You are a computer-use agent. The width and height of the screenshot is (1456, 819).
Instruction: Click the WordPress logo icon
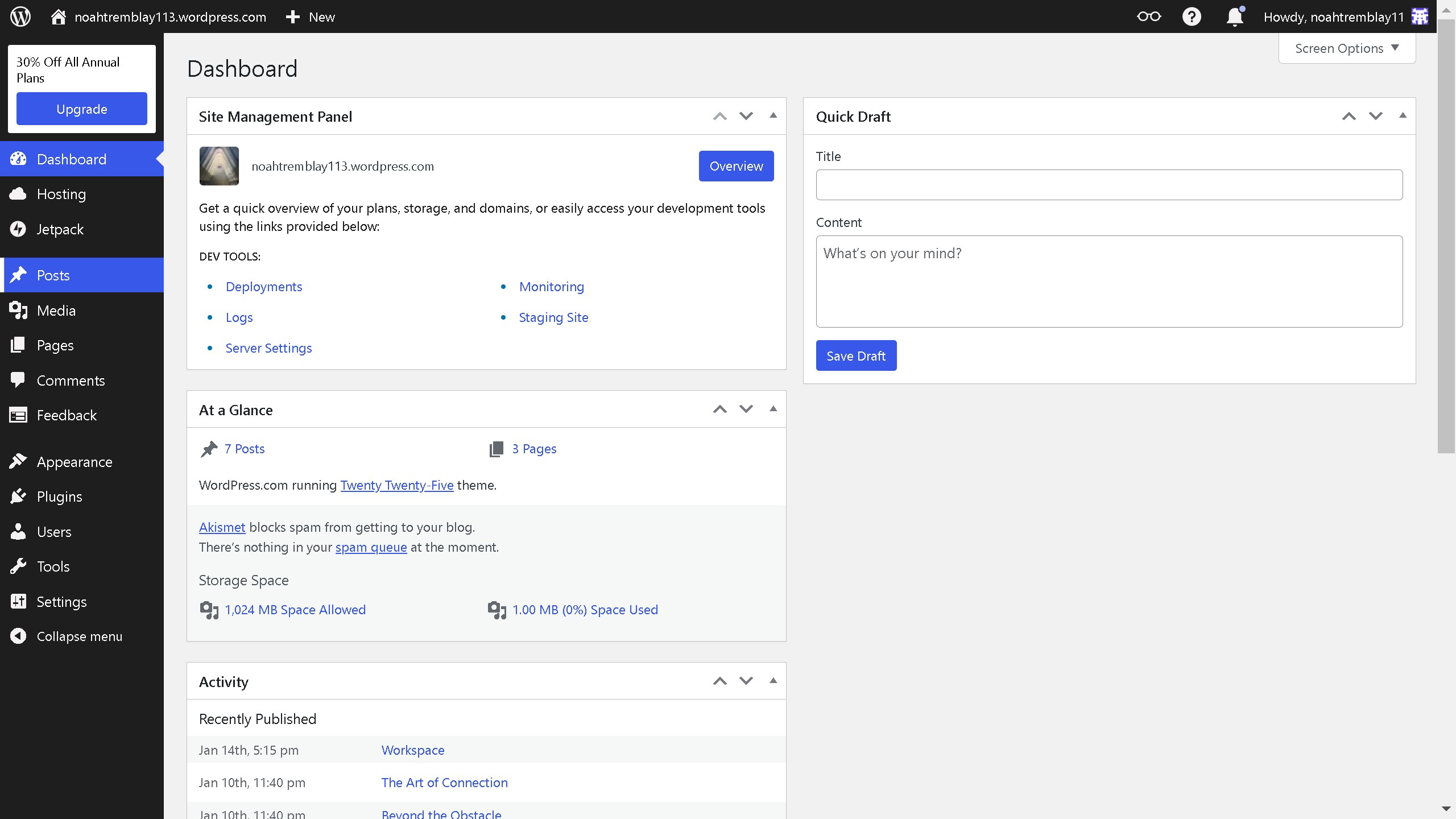pos(20,16)
